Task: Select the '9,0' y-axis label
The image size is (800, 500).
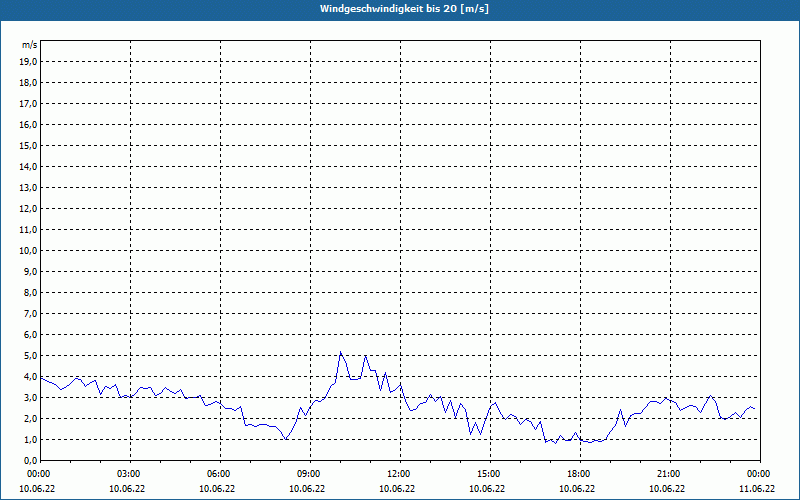Action: (30, 271)
